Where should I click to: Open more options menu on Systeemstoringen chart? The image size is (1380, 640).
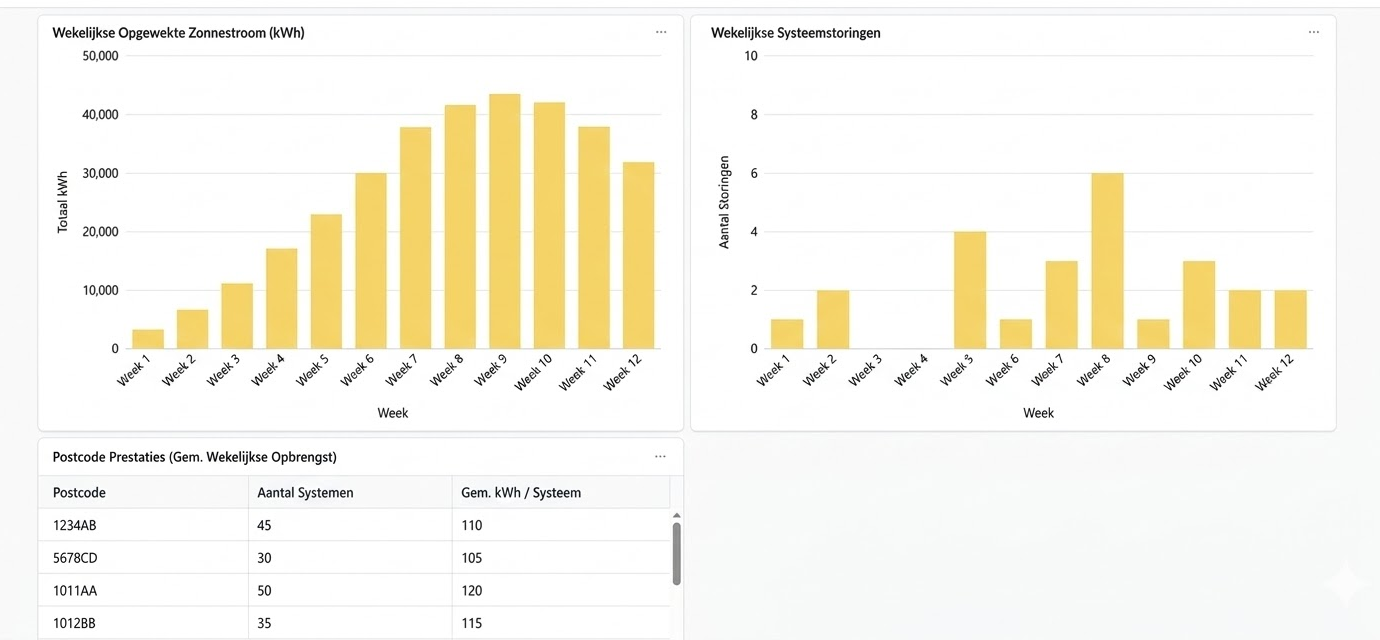pyautogui.click(x=1313, y=31)
